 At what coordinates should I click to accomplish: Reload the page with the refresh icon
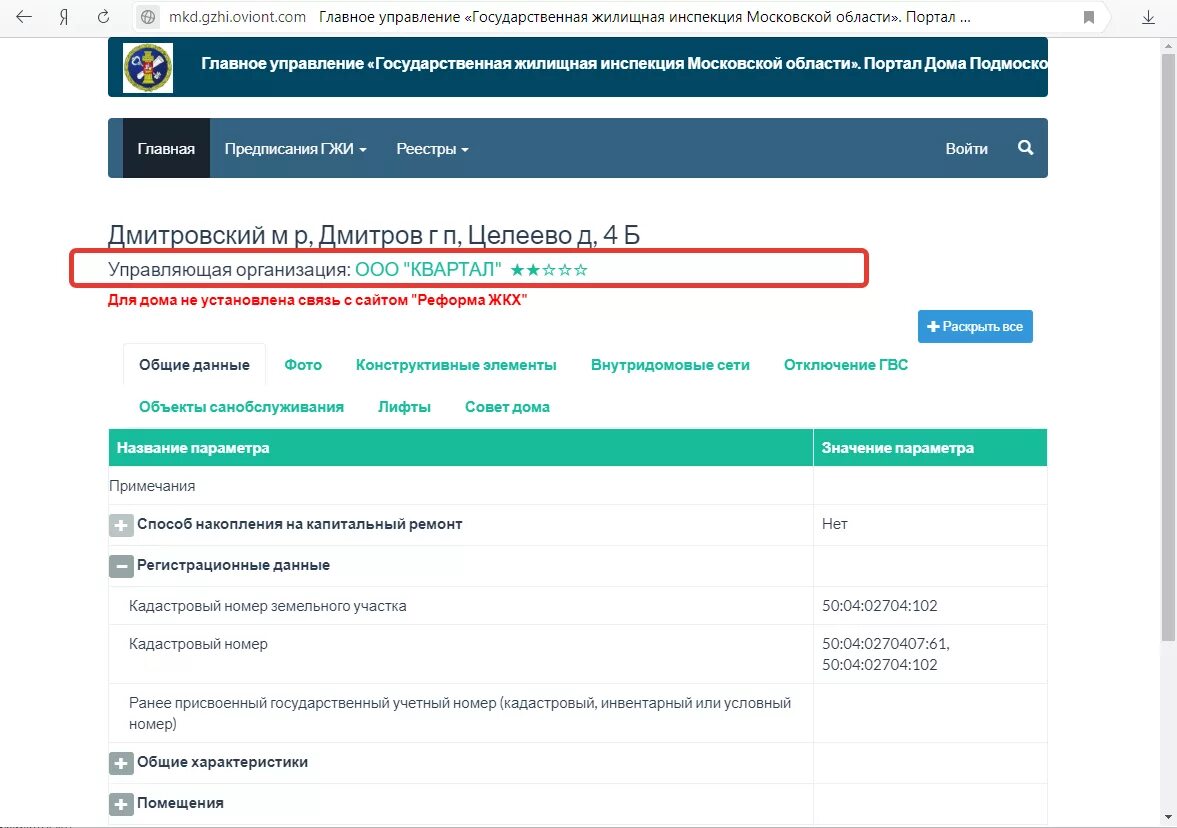[x=104, y=17]
